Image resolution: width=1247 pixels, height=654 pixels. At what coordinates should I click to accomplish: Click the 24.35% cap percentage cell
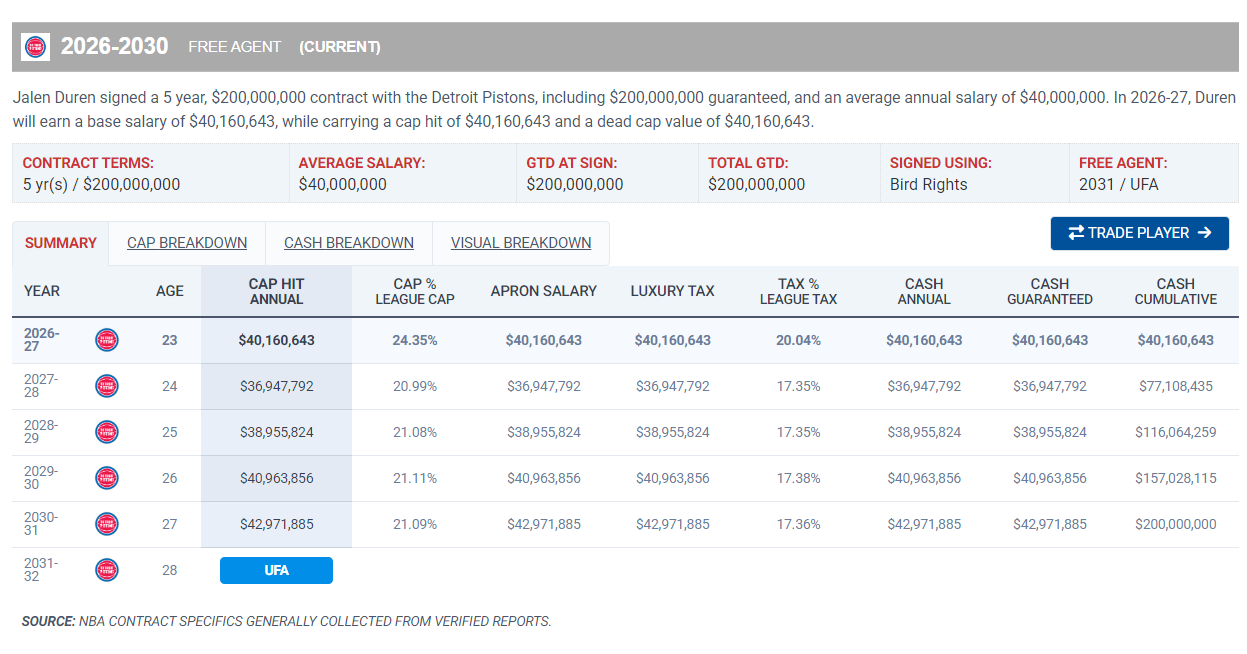[x=415, y=340]
